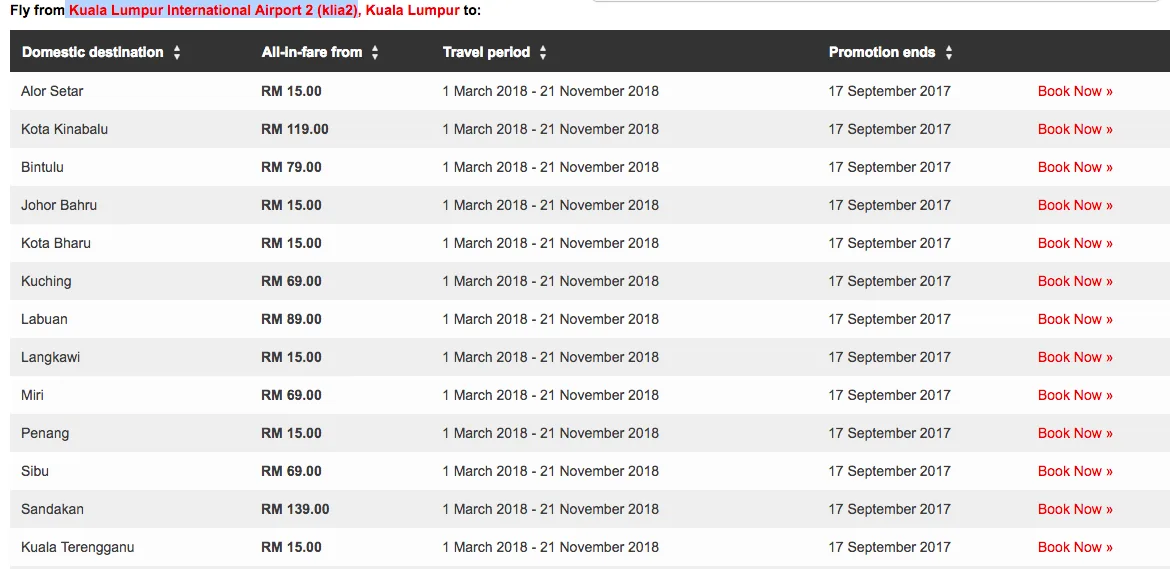1170x569 pixels.
Task: Click the Domestic destination column header
Action: (x=92, y=52)
